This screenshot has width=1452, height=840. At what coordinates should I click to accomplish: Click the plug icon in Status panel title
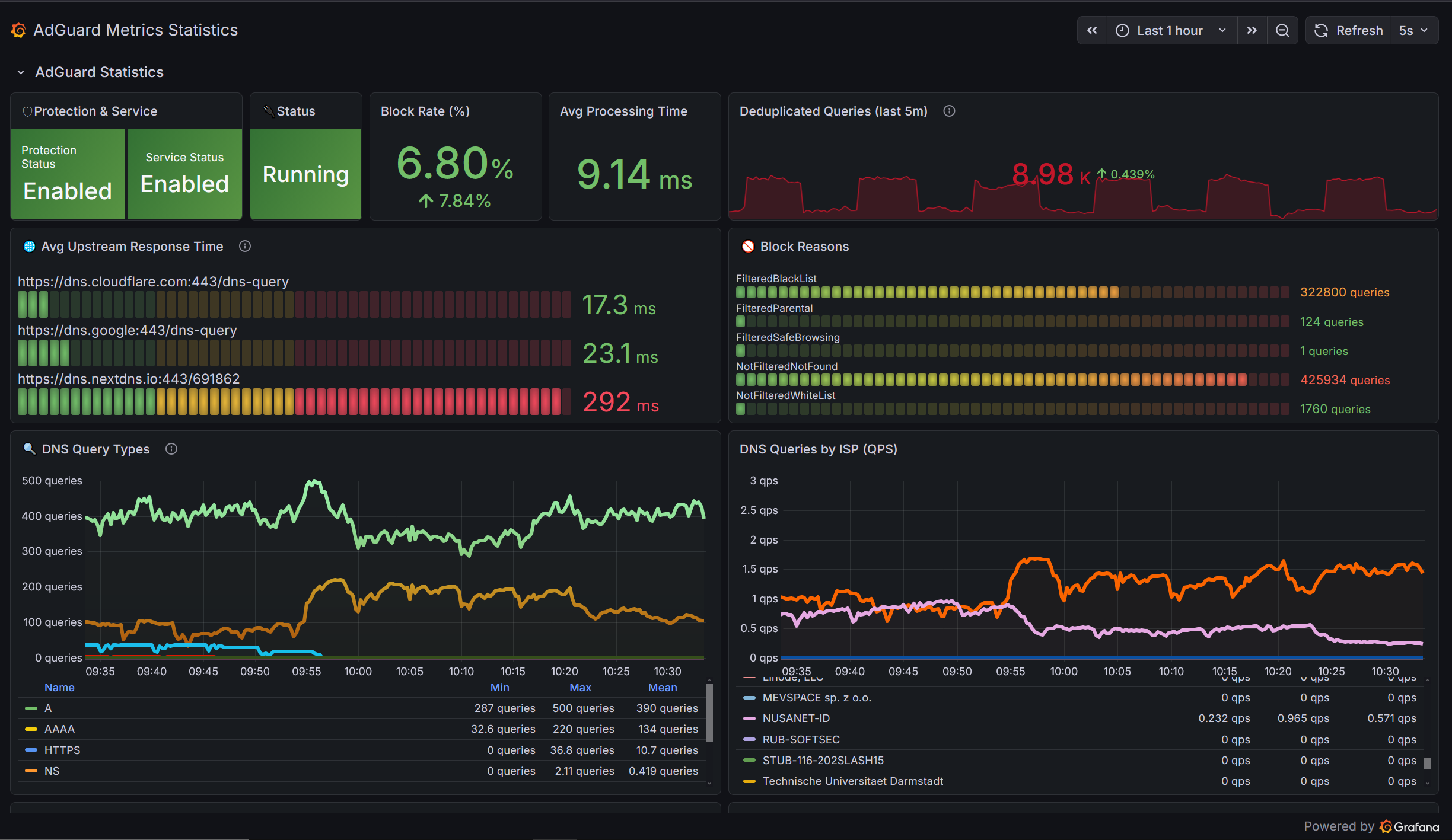269,111
